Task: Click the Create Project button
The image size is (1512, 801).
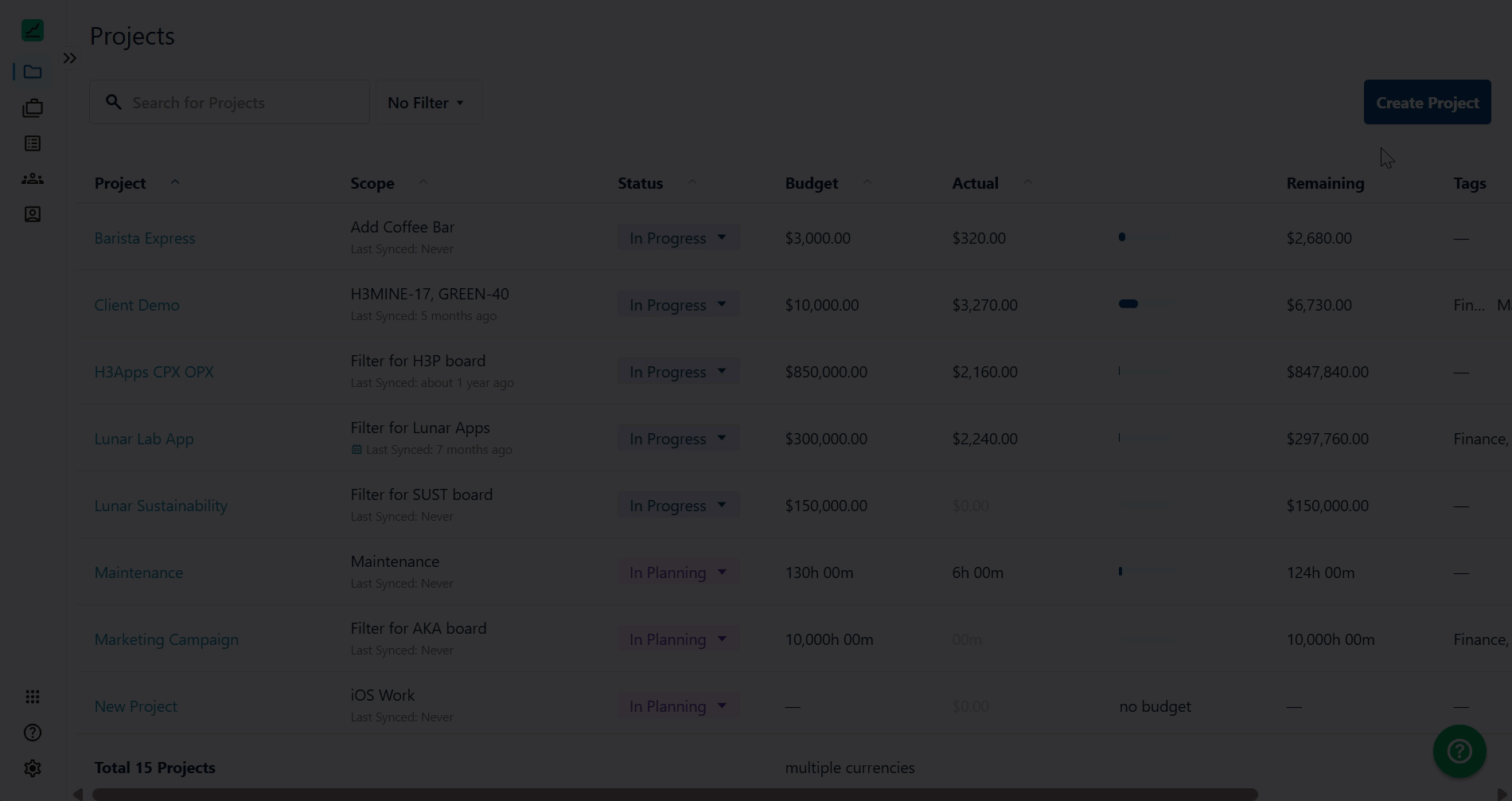Action: click(1427, 103)
